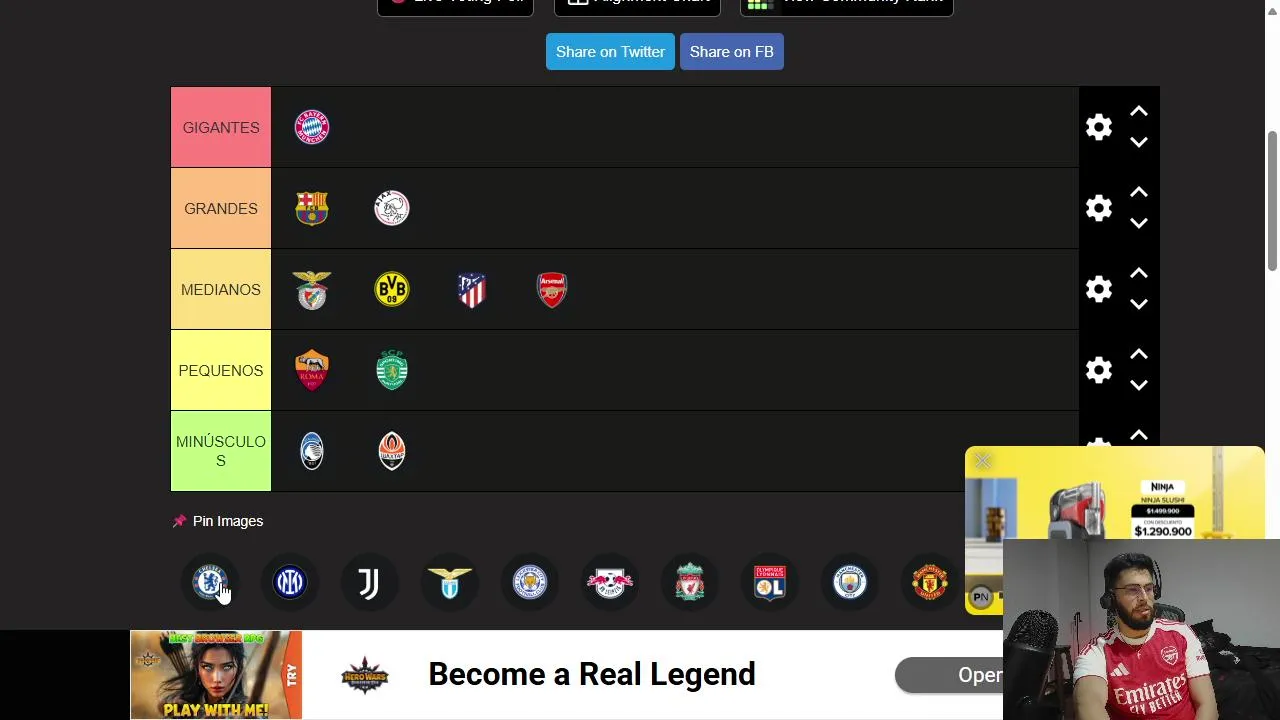Close the Ninja Slushi ad popup

(983, 461)
